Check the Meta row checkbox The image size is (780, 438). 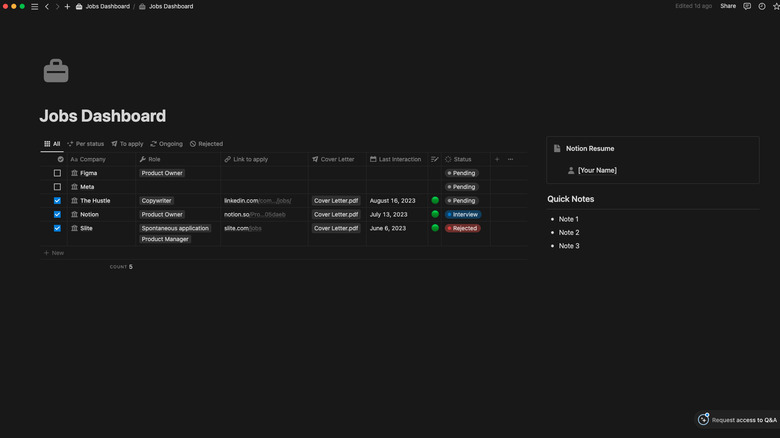[58, 187]
